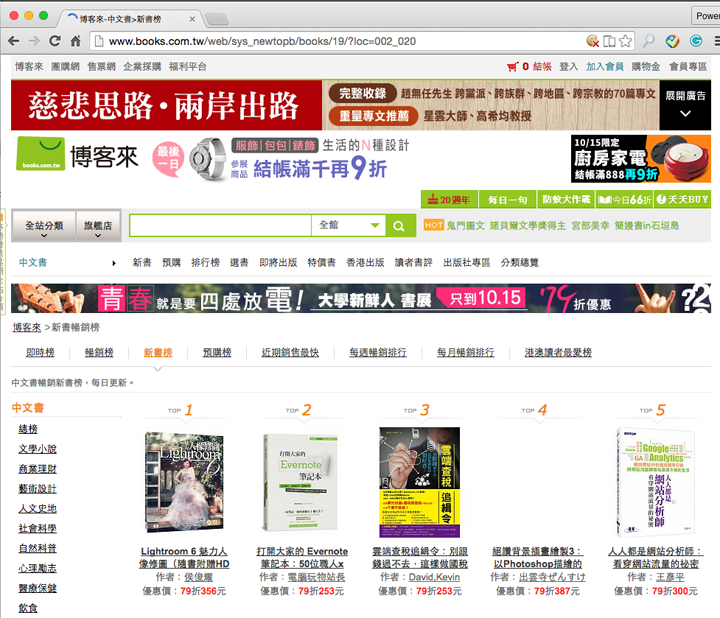Click the 大學新鮮人書展 banner

click(361, 298)
